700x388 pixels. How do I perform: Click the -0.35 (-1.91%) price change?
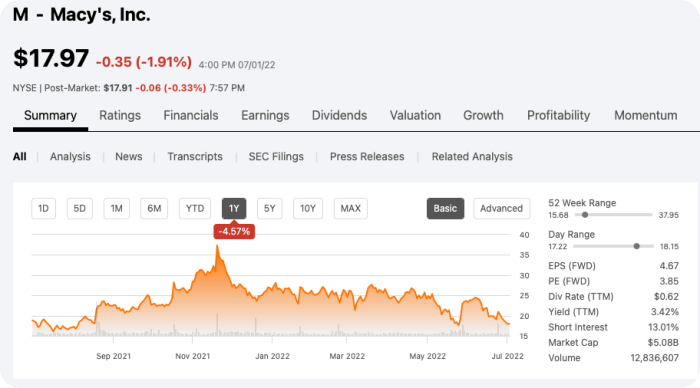(144, 62)
